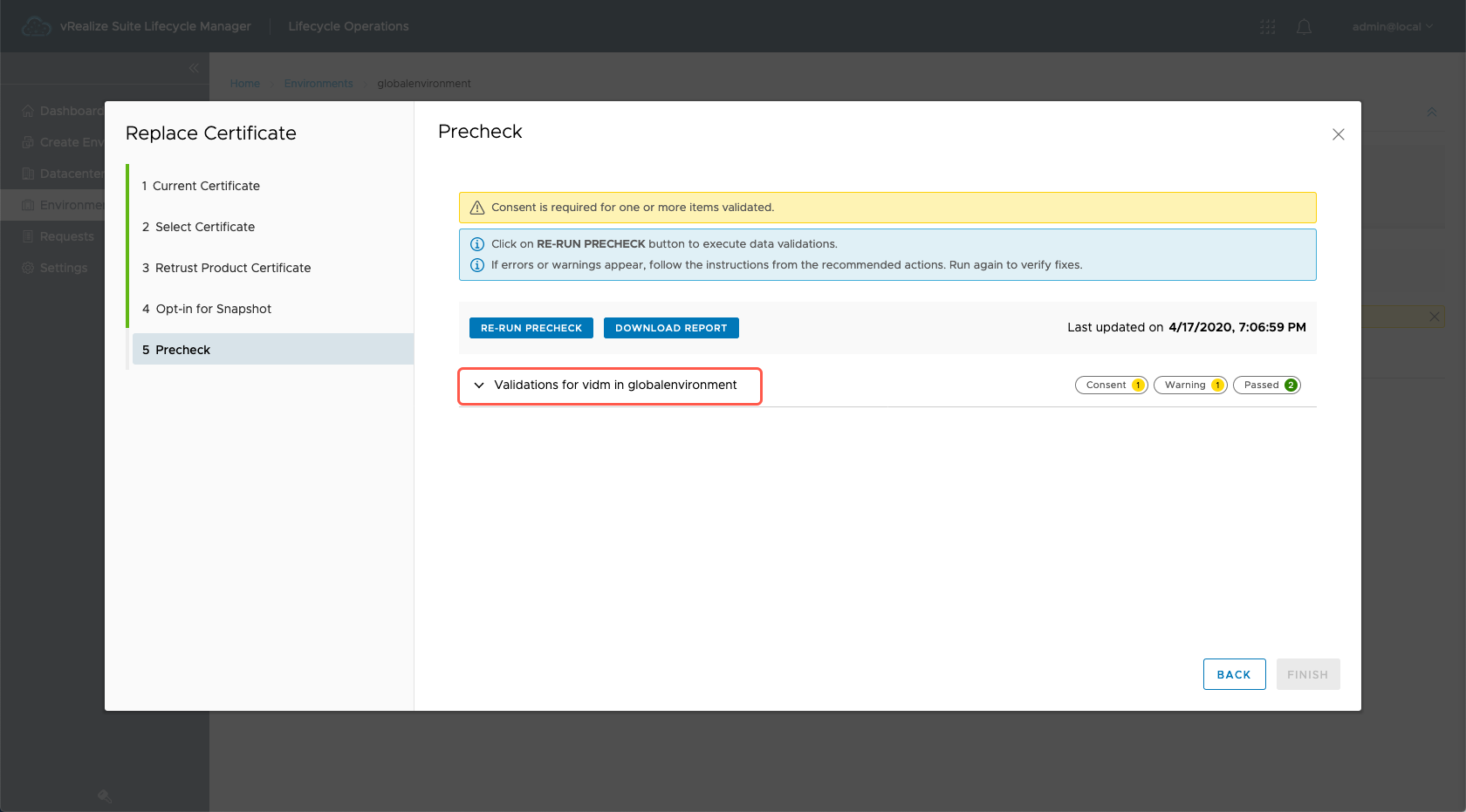Click the Settings gear icon in sidebar
1466x812 pixels.
point(28,268)
